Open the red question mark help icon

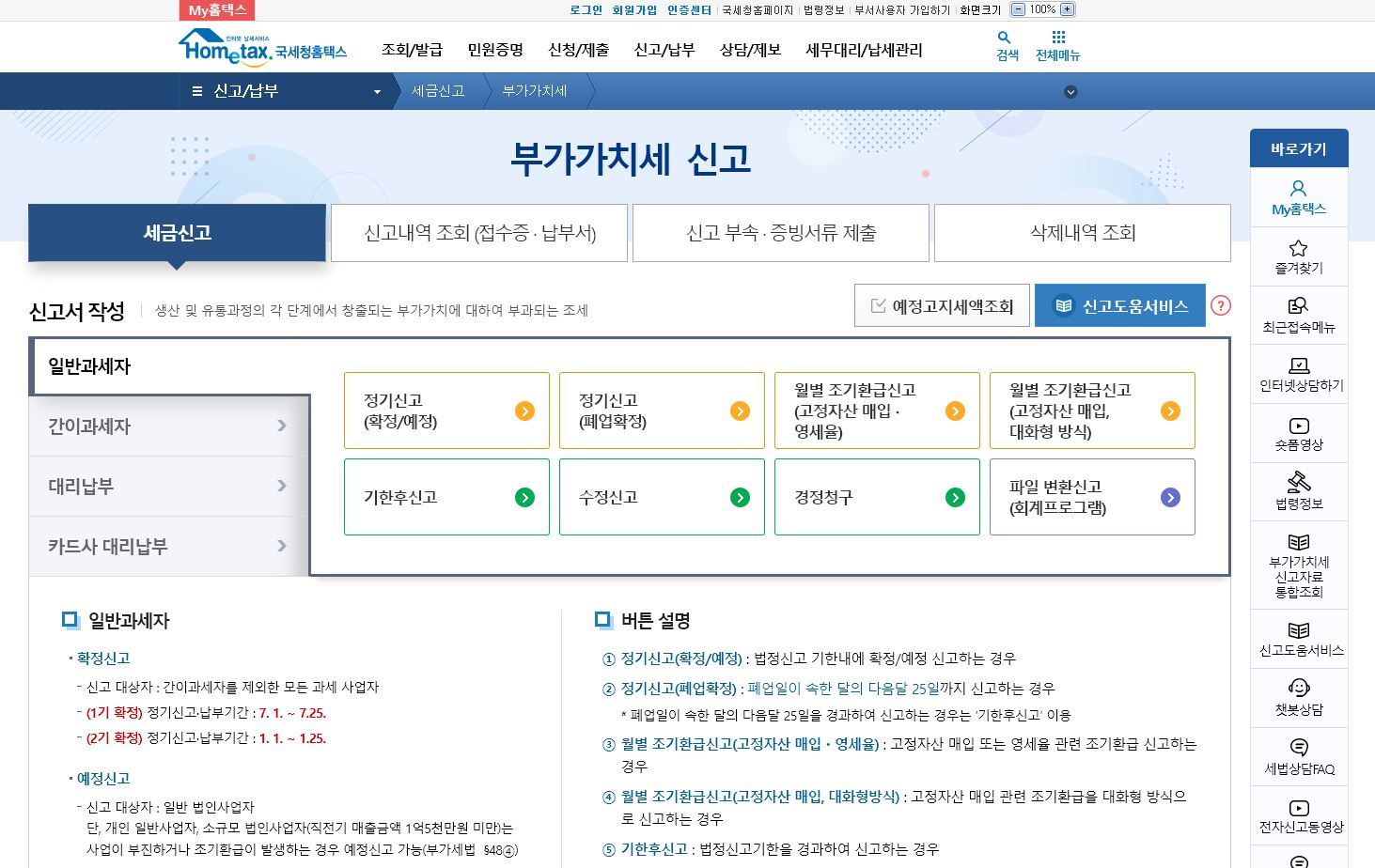pos(1220,305)
